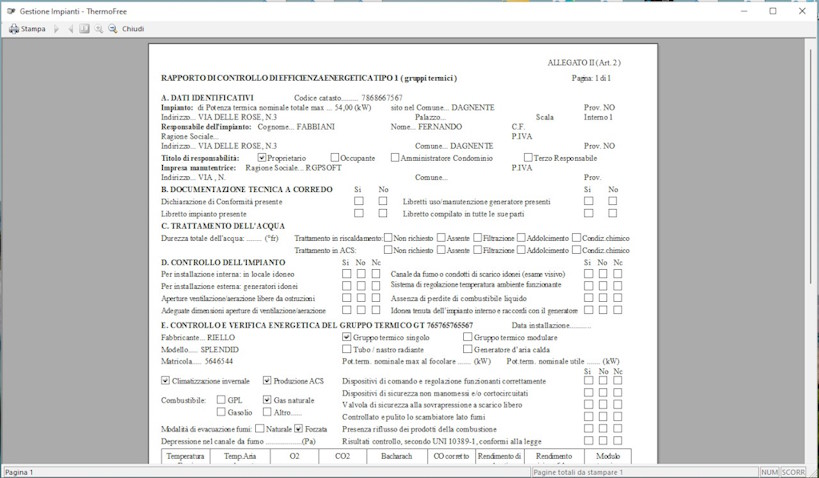This screenshot has width=819, height=478.
Task: Check the Gasolio checkbox
Action: point(221,412)
